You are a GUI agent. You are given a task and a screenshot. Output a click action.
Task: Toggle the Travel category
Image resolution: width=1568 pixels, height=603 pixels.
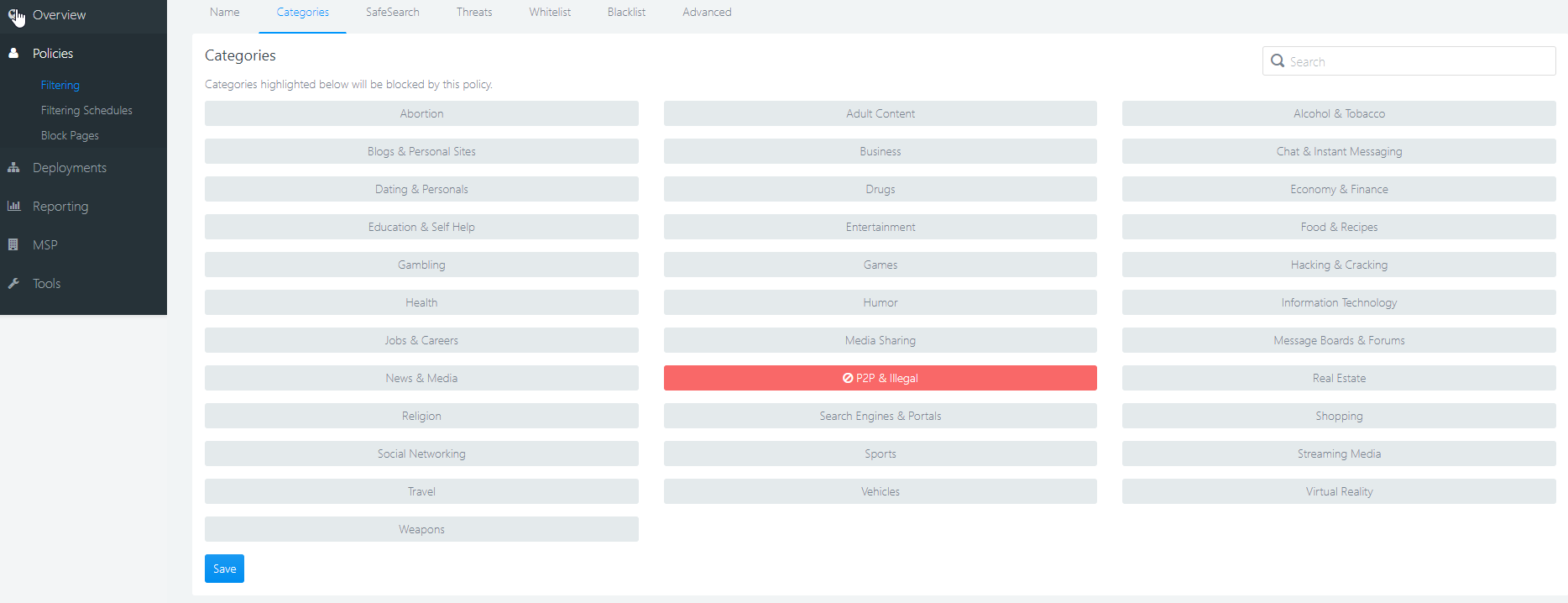(x=421, y=491)
